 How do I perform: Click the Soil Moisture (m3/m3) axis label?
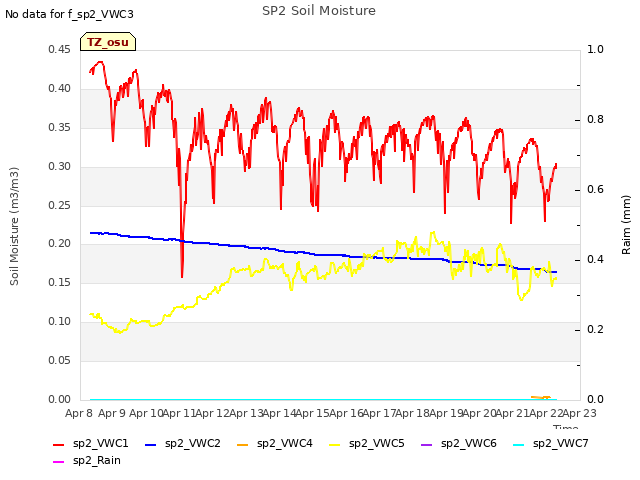click(14, 226)
